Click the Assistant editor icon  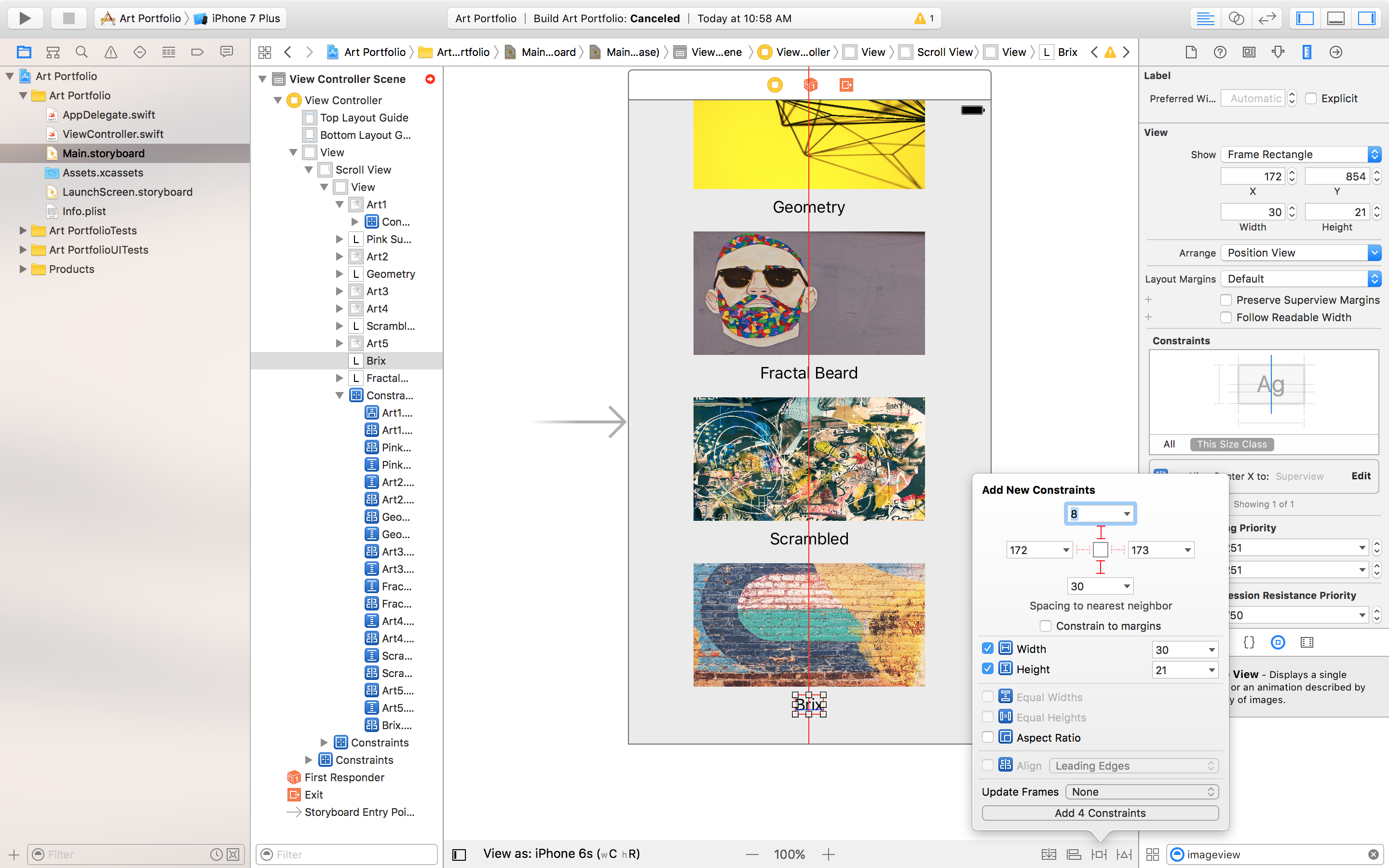tap(1237, 17)
